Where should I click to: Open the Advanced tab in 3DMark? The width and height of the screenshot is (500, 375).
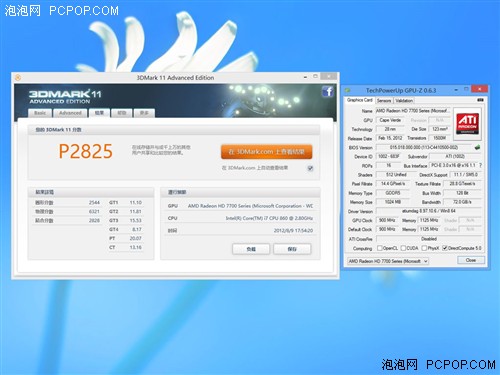[x=70, y=113]
